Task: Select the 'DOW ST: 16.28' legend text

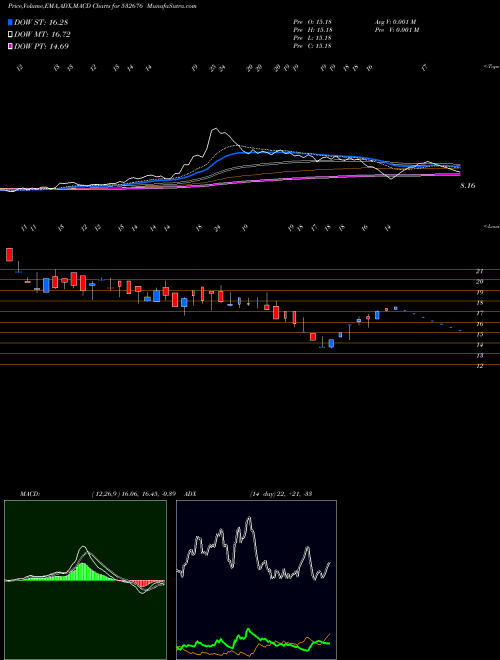Action: pyautogui.click(x=41, y=22)
